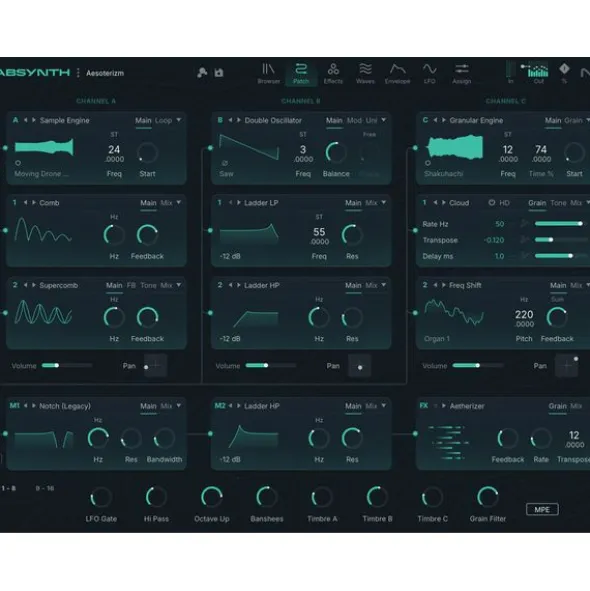Open Cloud module Tone tab

pyautogui.click(x=558, y=203)
